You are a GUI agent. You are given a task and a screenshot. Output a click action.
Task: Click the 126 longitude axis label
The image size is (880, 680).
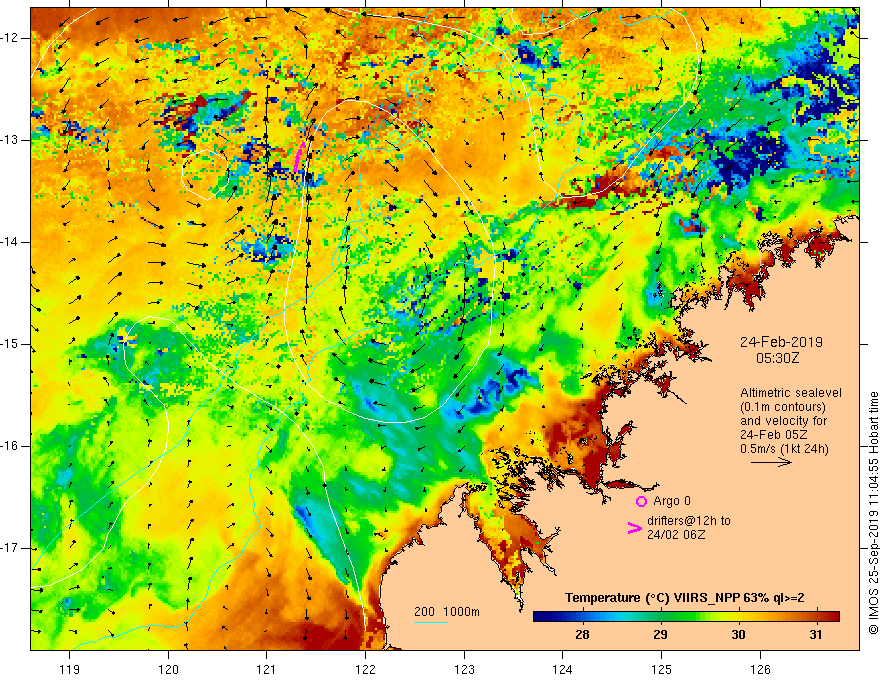760,669
